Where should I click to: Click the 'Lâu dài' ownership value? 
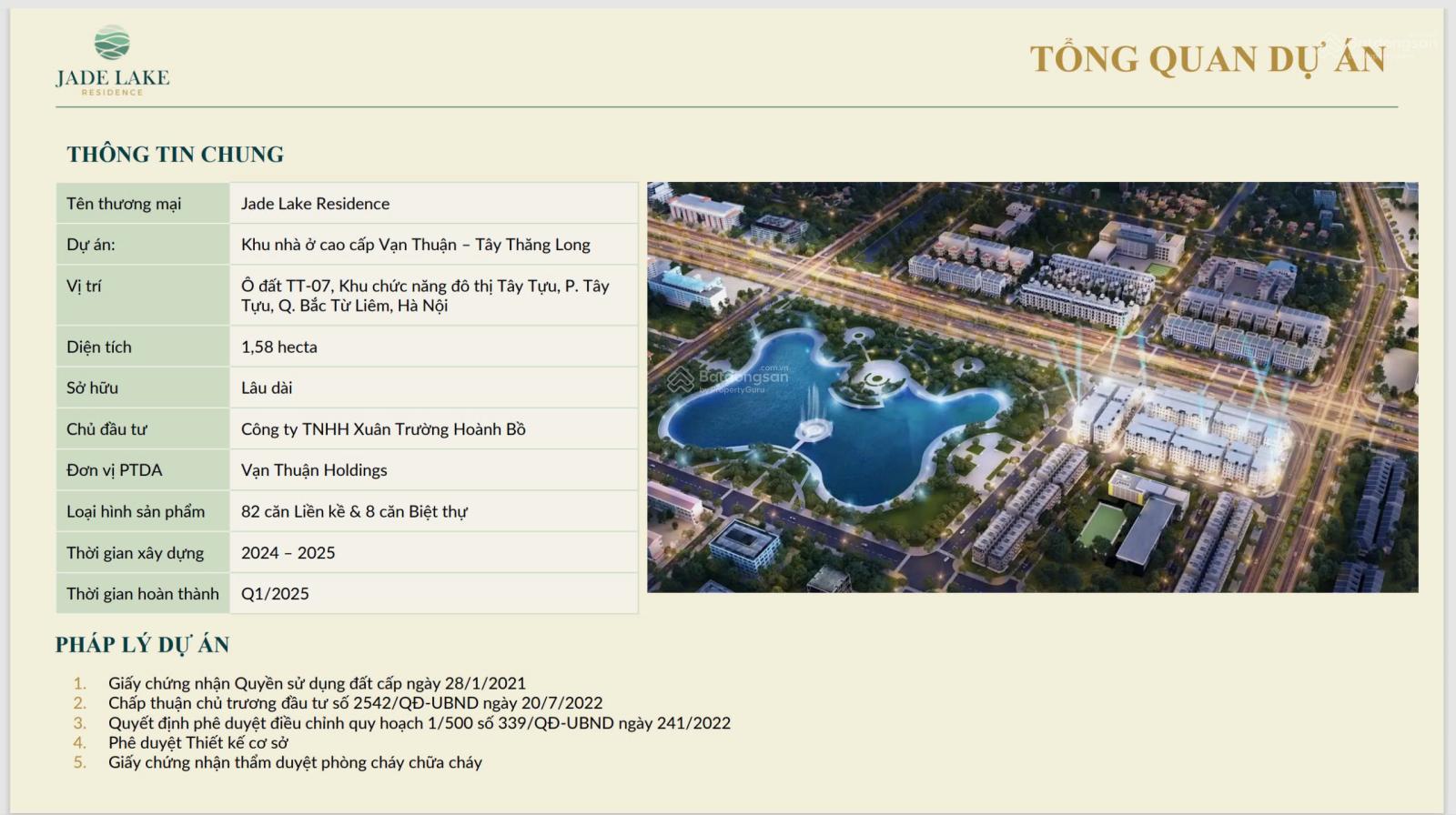pos(267,387)
